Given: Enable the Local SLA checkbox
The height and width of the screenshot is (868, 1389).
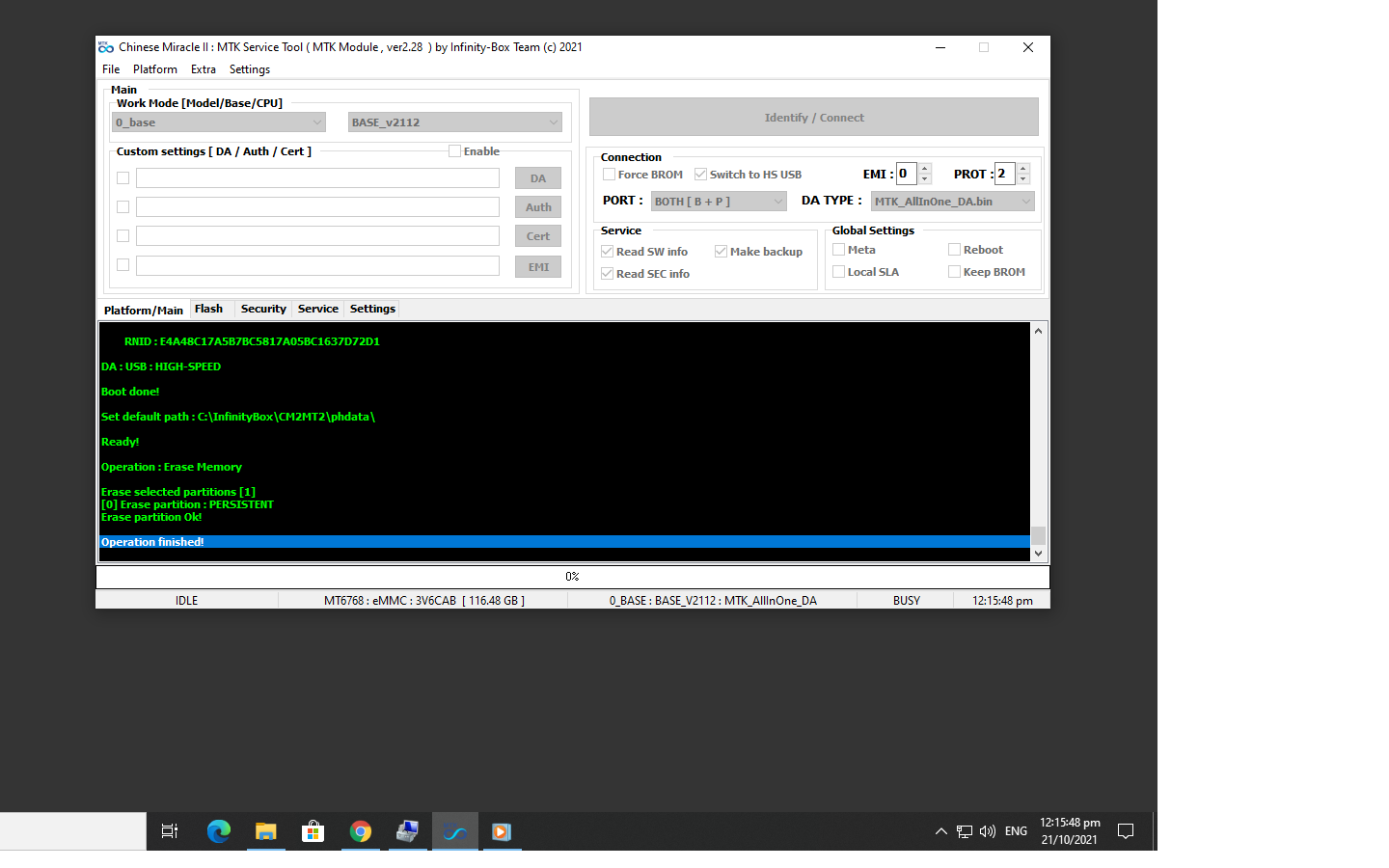Looking at the screenshot, I should [838, 272].
